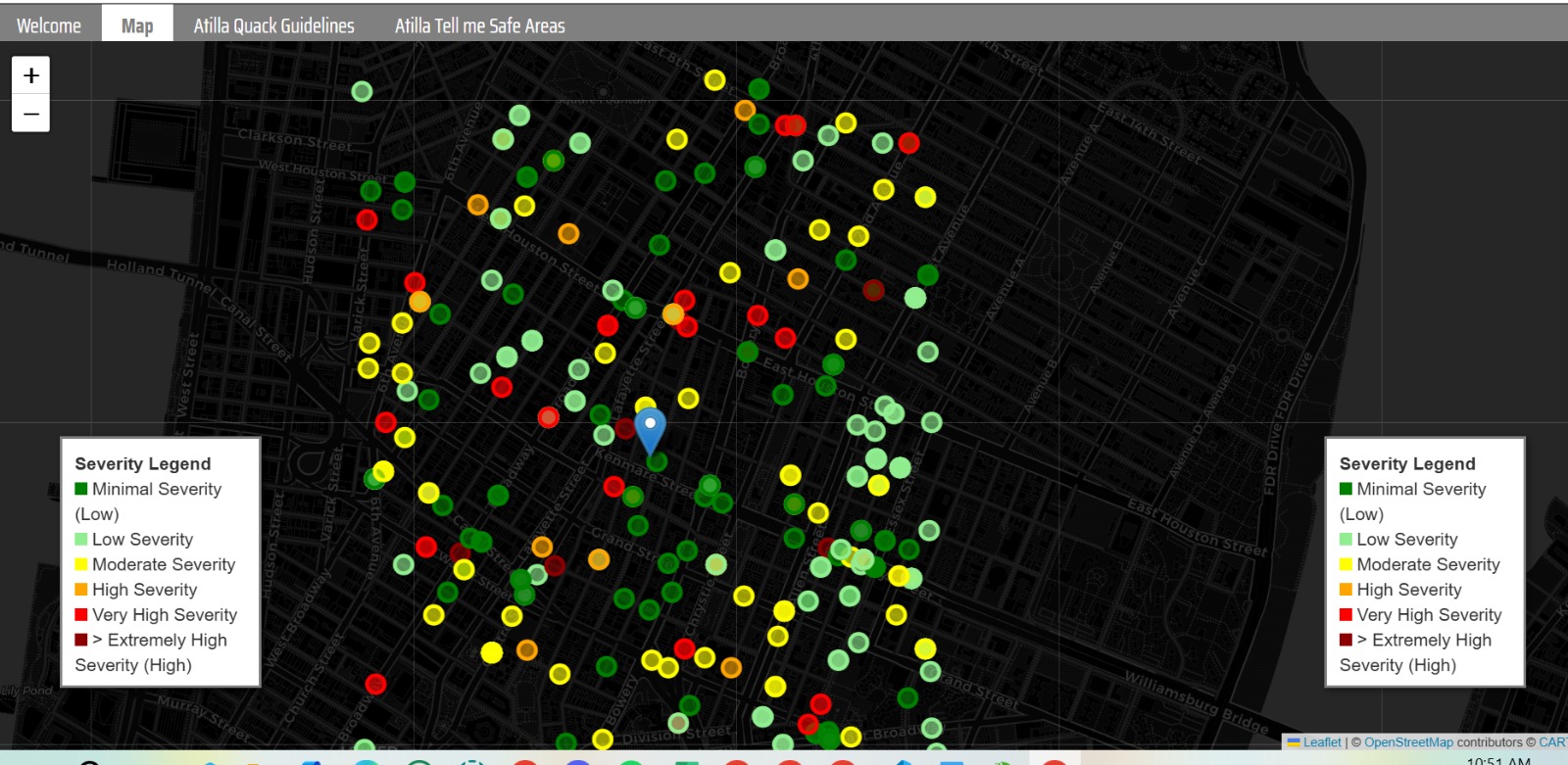The height and width of the screenshot is (765, 1568).
Task: Switch to the Welcome tab
Action: pos(49,25)
